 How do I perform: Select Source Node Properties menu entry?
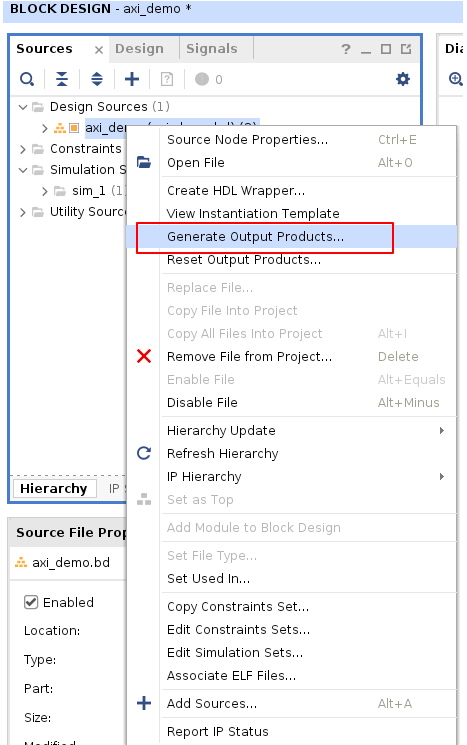291,140
